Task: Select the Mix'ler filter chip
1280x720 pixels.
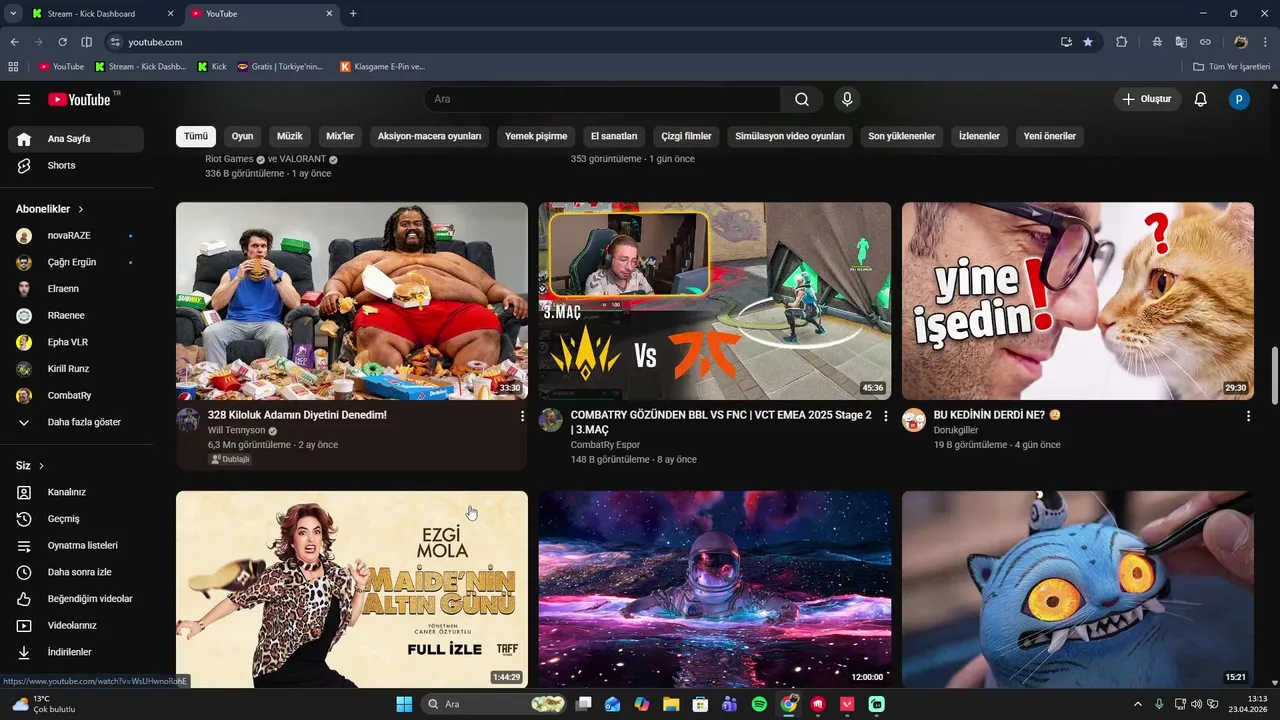Action: point(340,136)
